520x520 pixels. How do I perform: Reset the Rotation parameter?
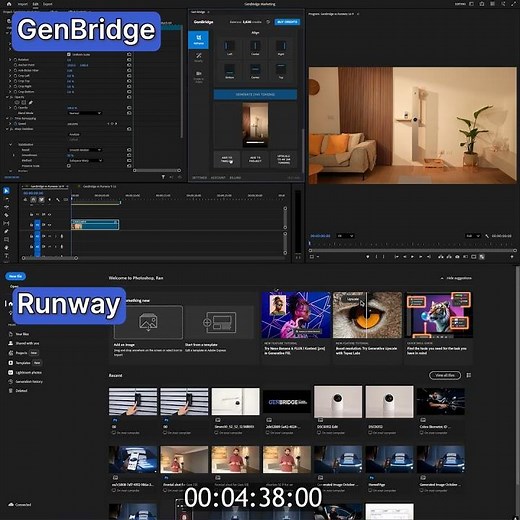pos(129,60)
